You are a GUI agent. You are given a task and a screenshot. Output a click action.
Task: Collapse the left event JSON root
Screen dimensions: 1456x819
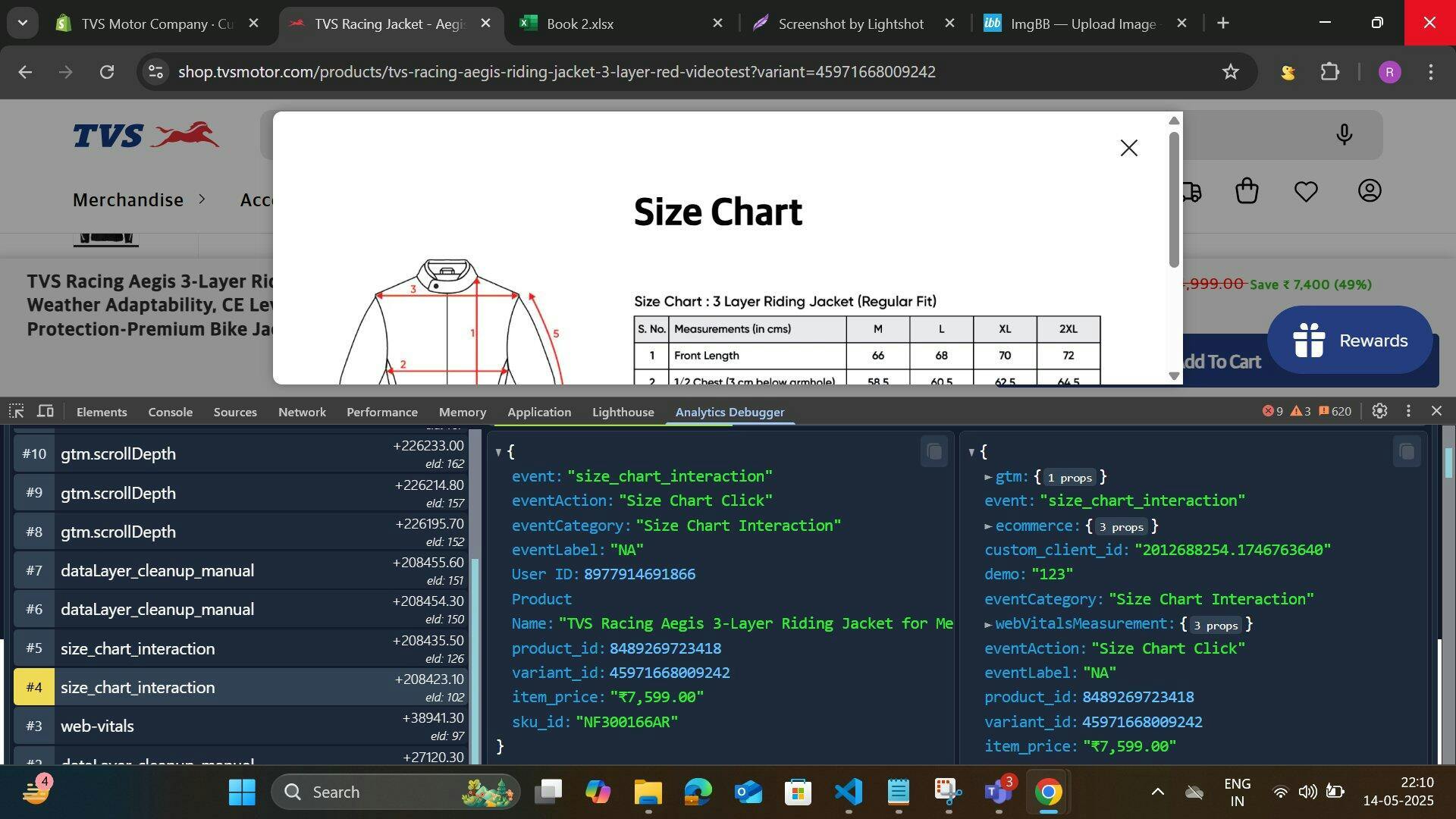[x=498, y=453]
